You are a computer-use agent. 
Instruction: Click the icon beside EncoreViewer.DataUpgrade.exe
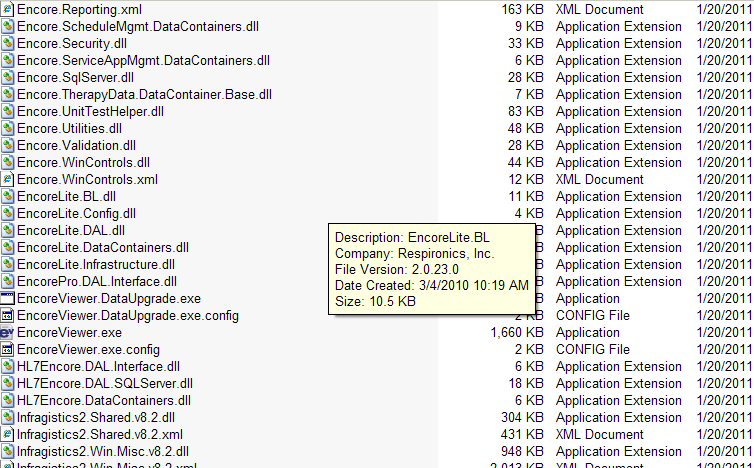coord(7,298)
